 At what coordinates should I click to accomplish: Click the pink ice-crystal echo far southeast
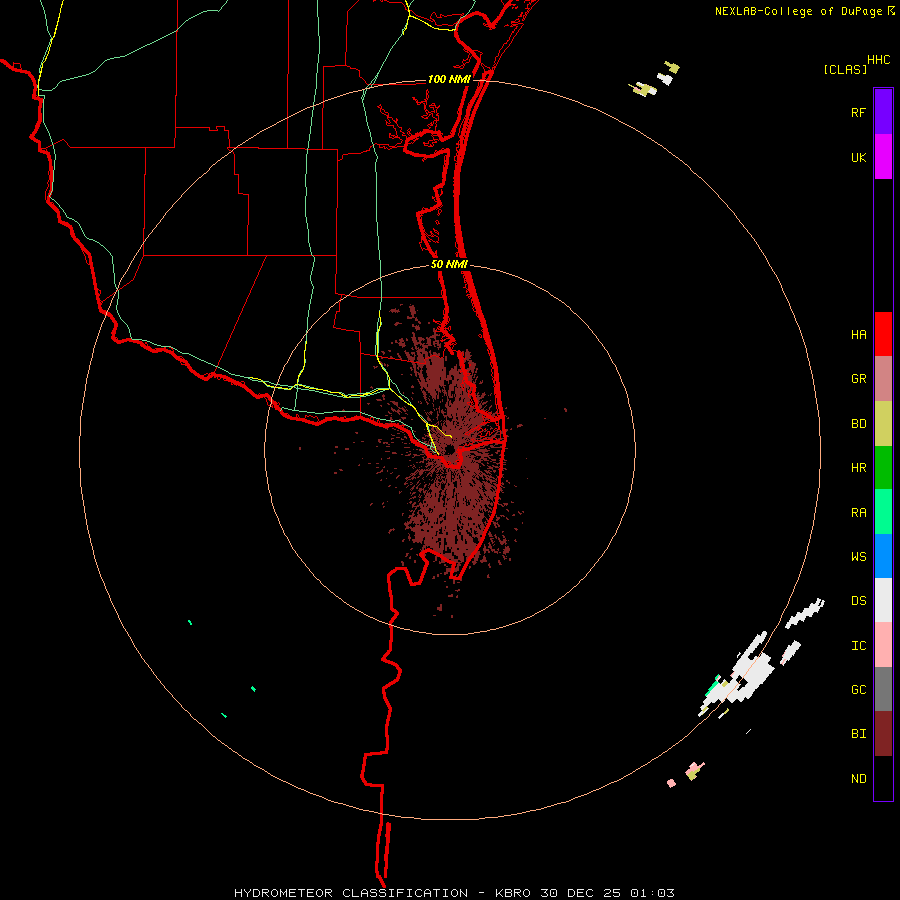click(695, 770)
